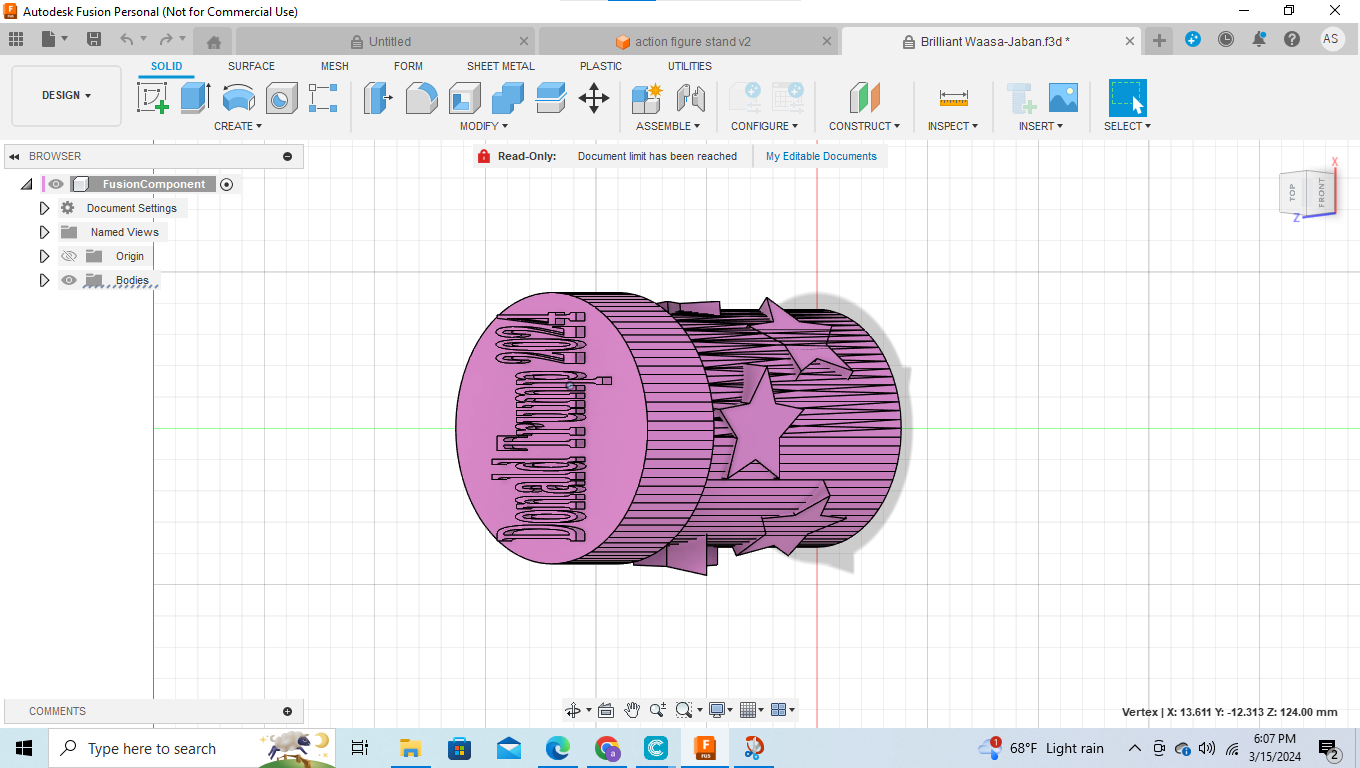Viewport: 1360px width, 768px height.
Task: Switch to the FORM tab
Action: [408, 66]
